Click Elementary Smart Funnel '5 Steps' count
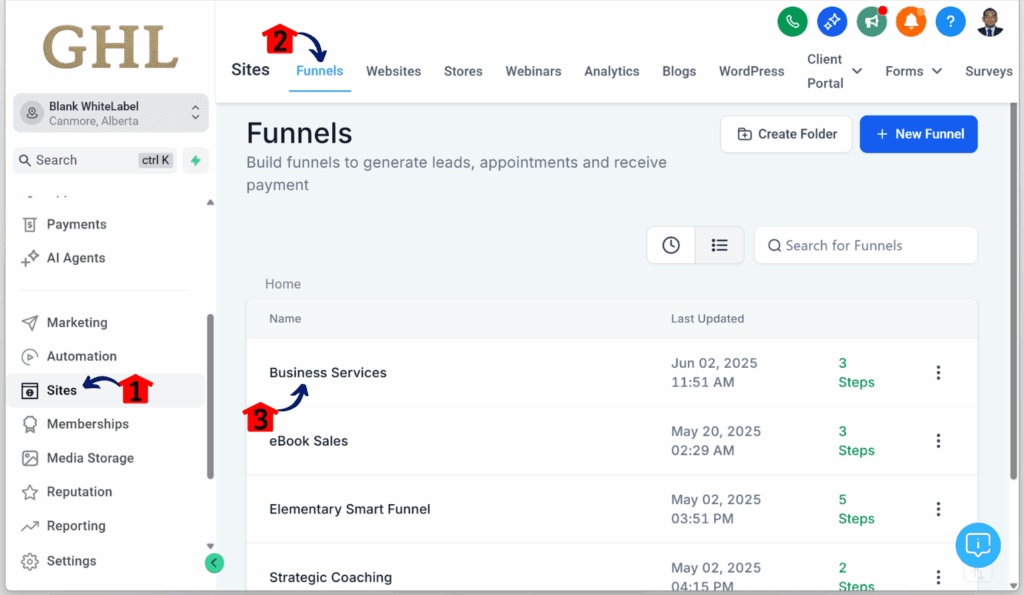 856,509
